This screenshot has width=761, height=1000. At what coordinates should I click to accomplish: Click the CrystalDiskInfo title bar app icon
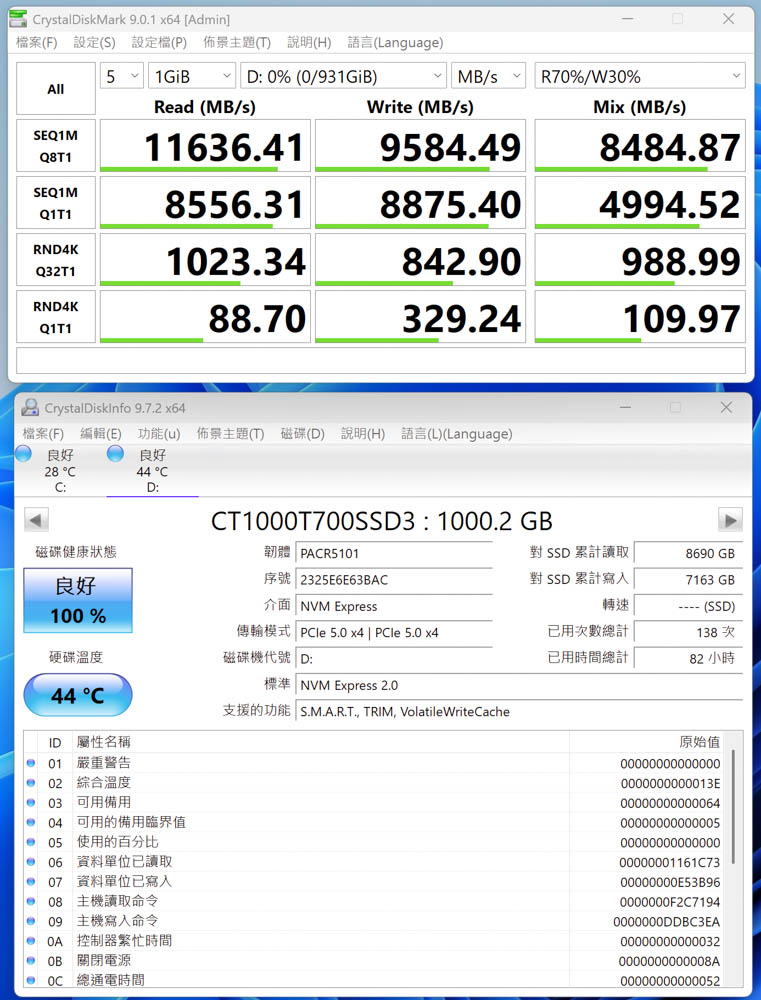tap(30, 408)
